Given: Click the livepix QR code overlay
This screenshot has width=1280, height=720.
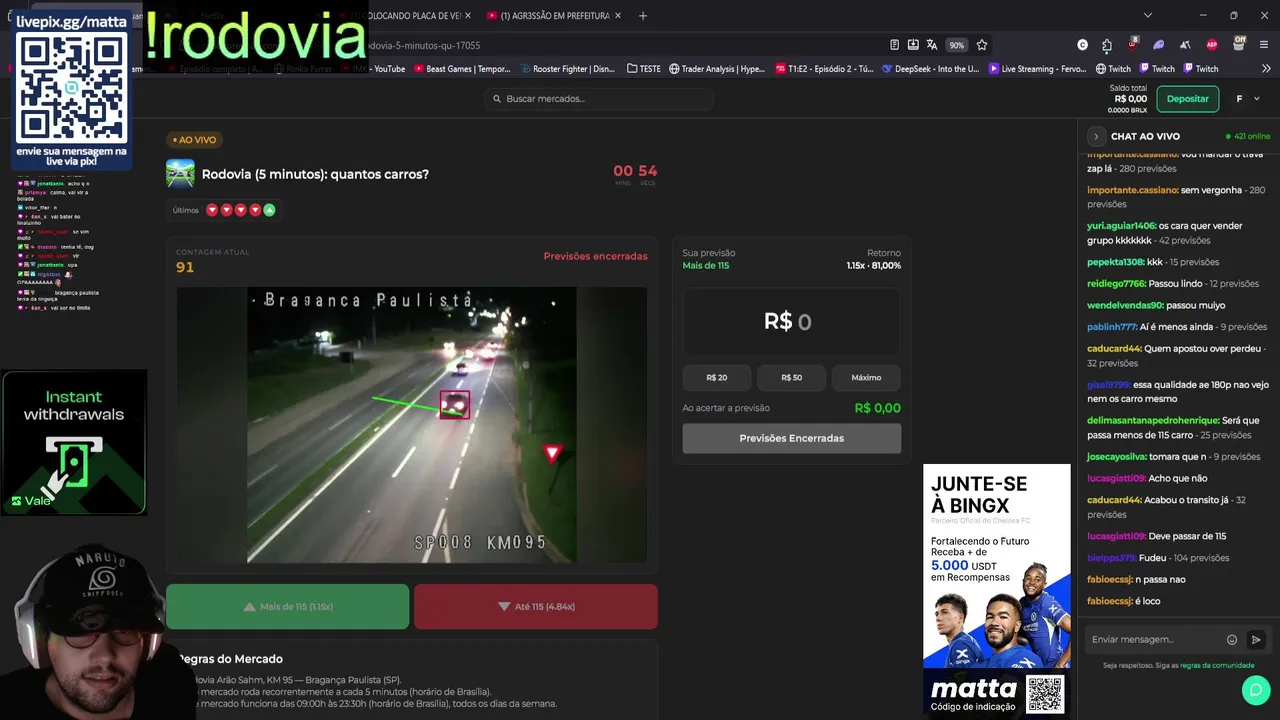Looking at the screenshot, I should tap(71, 87).
